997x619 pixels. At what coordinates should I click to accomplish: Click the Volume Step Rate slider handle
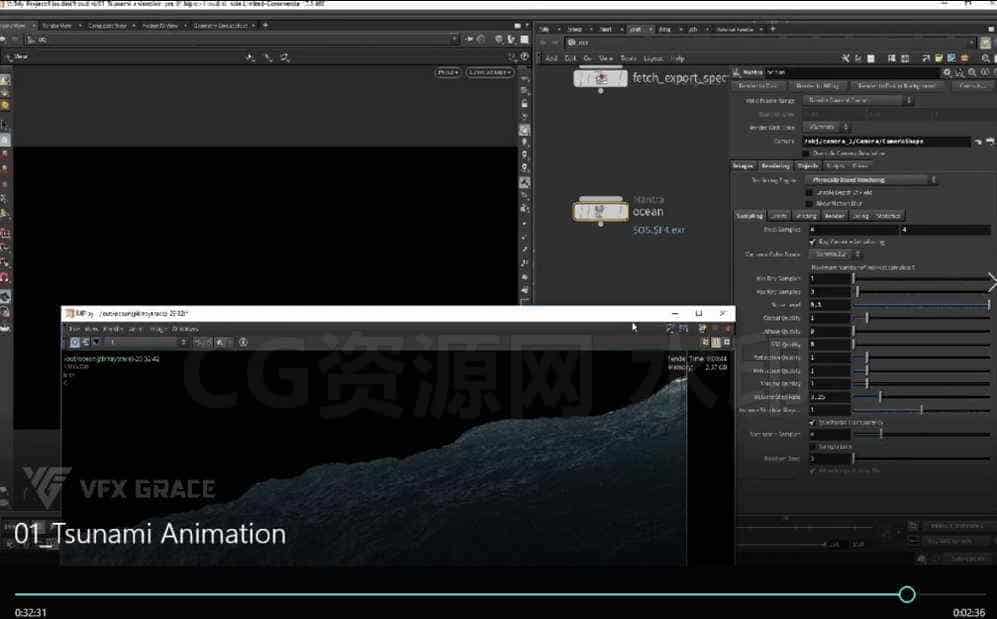coord(880,397)
